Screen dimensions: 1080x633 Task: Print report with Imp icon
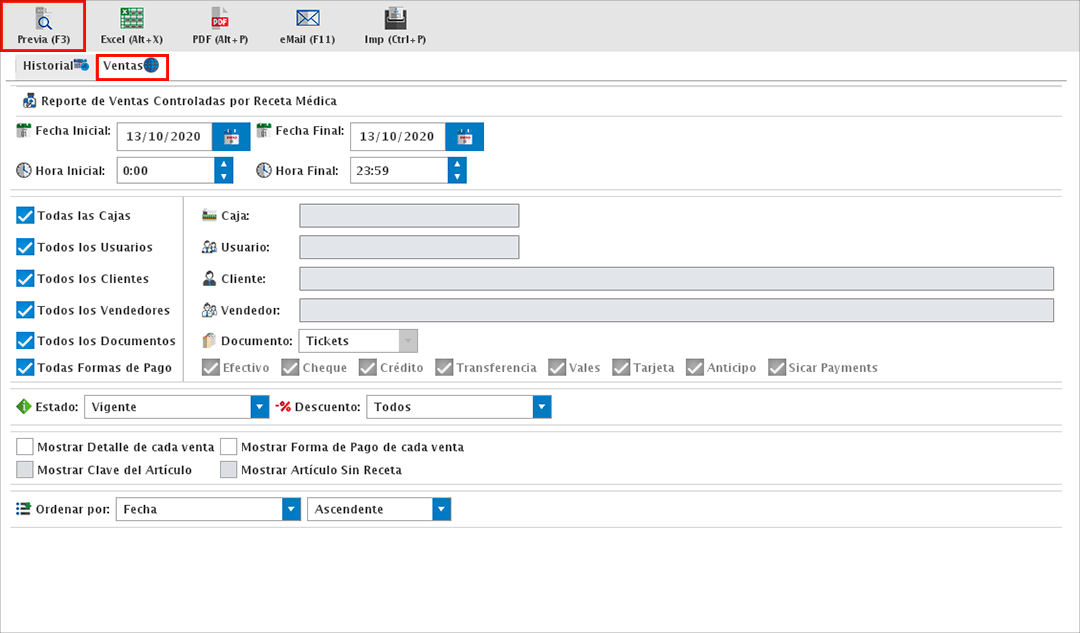[x=395, y=25]
